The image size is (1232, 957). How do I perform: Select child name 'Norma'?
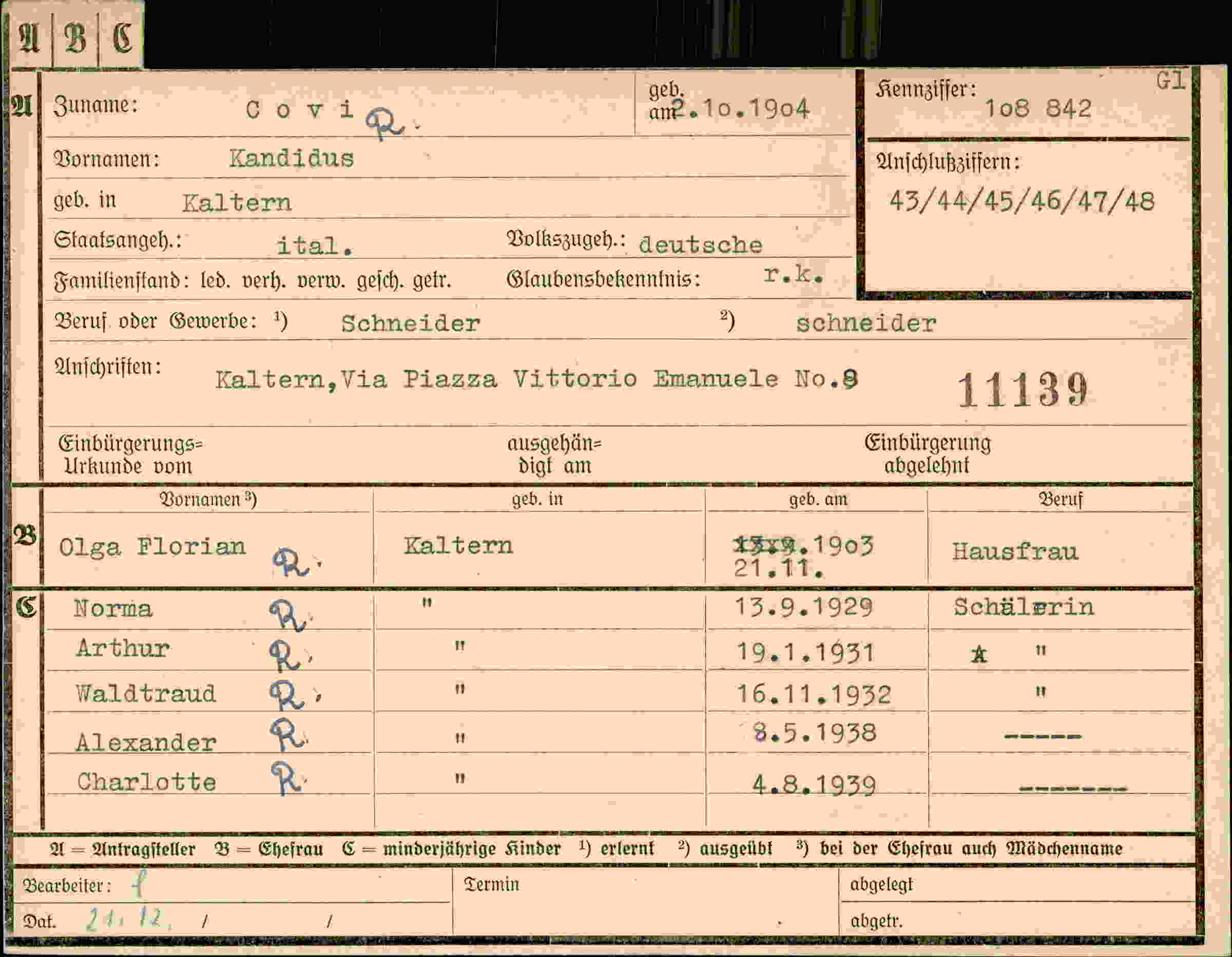[113, 609]
